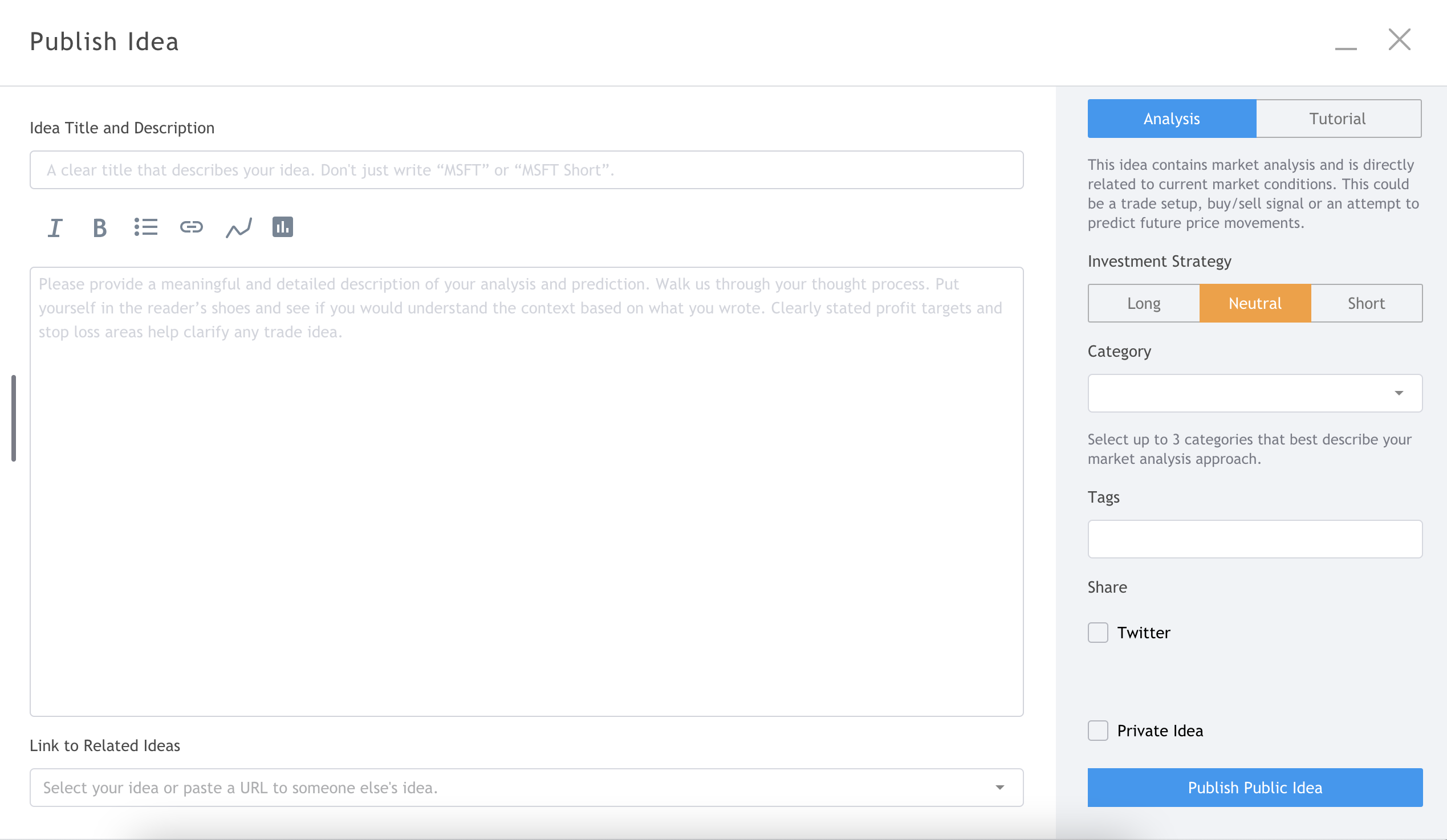The width and height of the screenshot is (1447, 840).
Task: Close the Publish Idea dialog
Action: point(1399,39)
